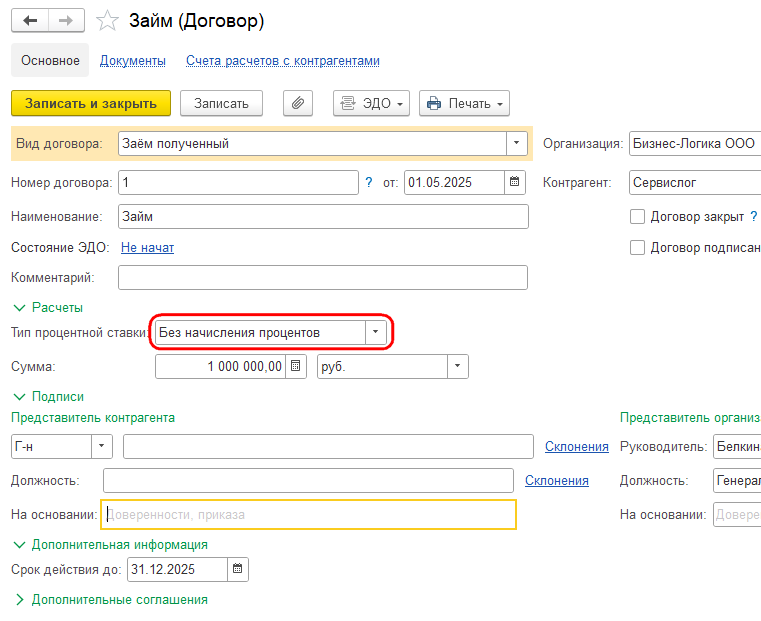The height and width of the screenshot is (621, 761).
Task: Switch to the Документы tab
Action: pyautogui.click(x=132, y=61)
